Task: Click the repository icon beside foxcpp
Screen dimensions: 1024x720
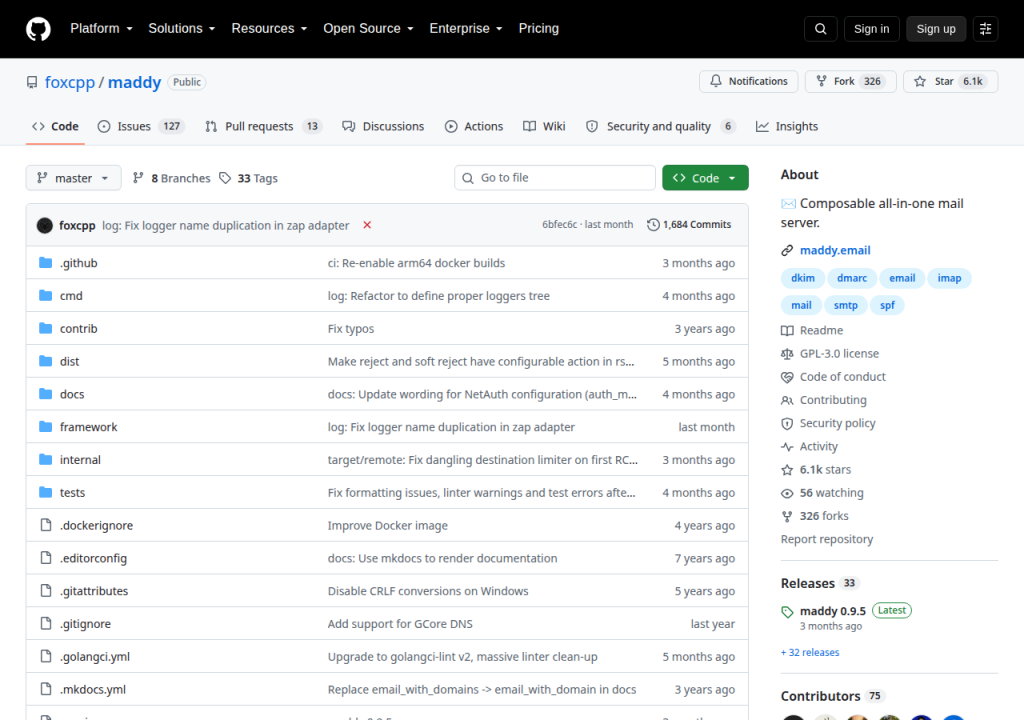Action: click(x=32, y=82)
